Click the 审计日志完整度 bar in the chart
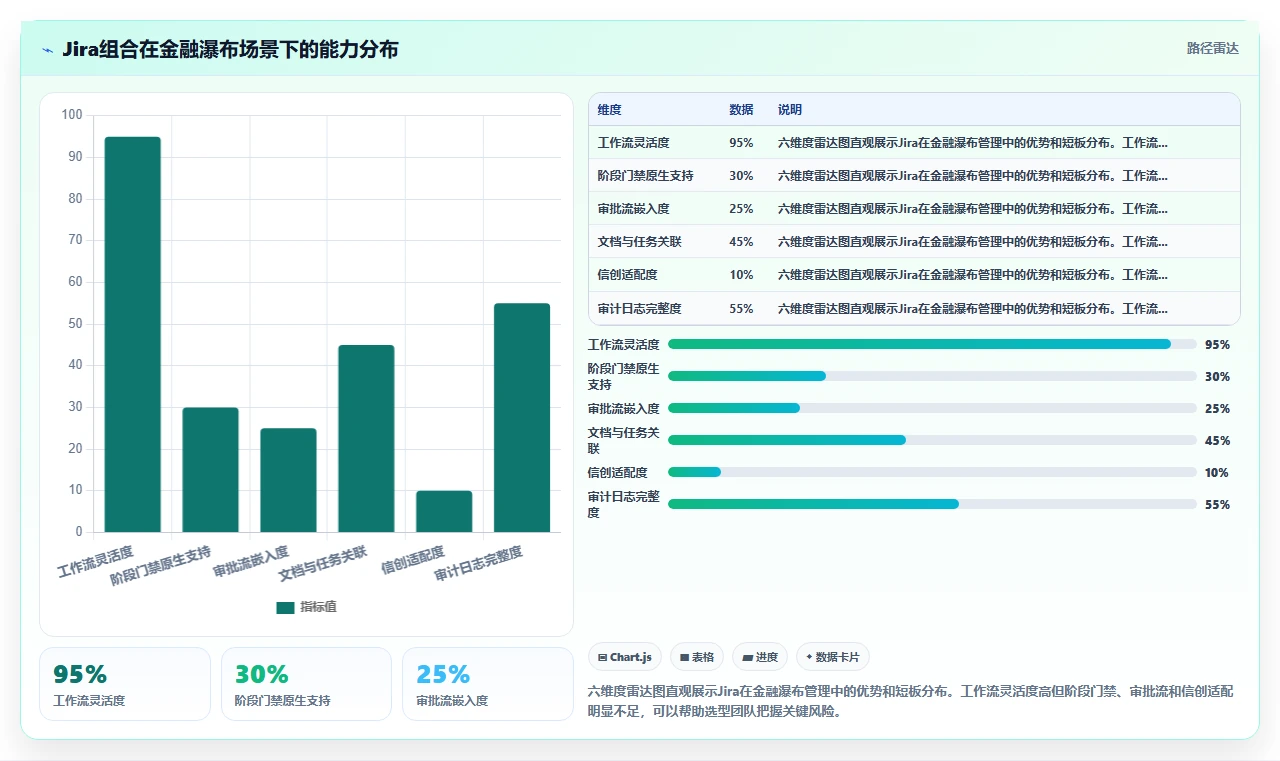The height and width of the screenshot is (761, 1280). pos(522,417)
